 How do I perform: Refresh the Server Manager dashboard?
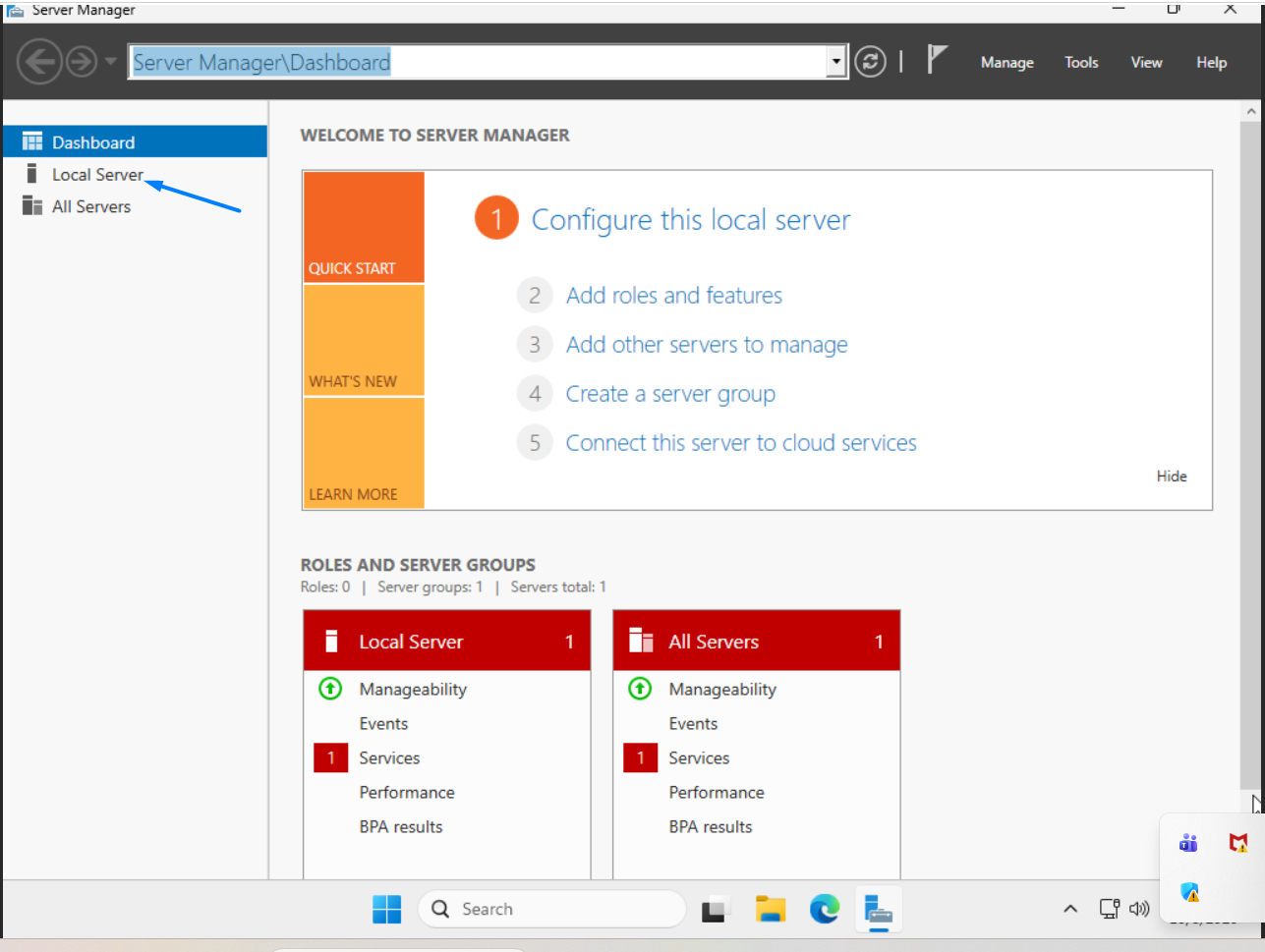click(870, 62)
